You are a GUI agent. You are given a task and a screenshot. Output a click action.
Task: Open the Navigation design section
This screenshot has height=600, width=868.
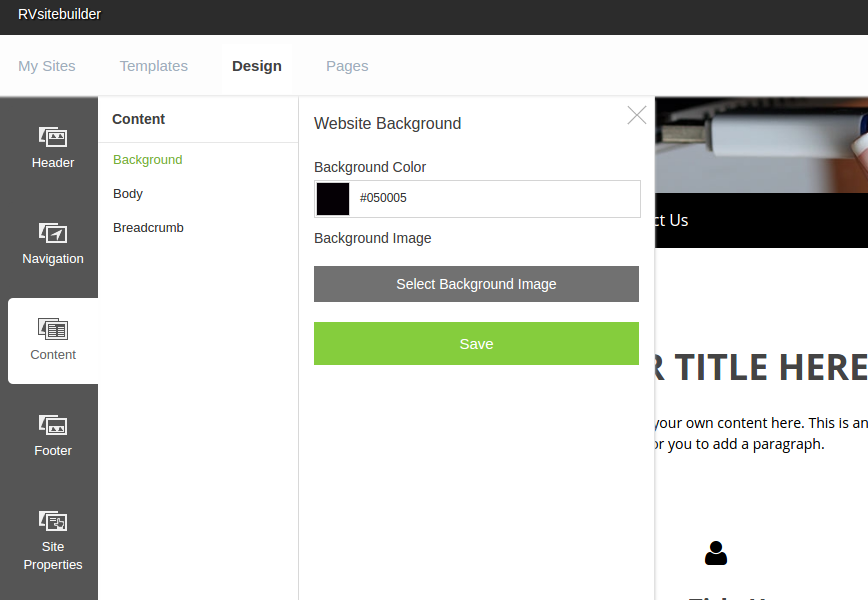tap(53, 243)
